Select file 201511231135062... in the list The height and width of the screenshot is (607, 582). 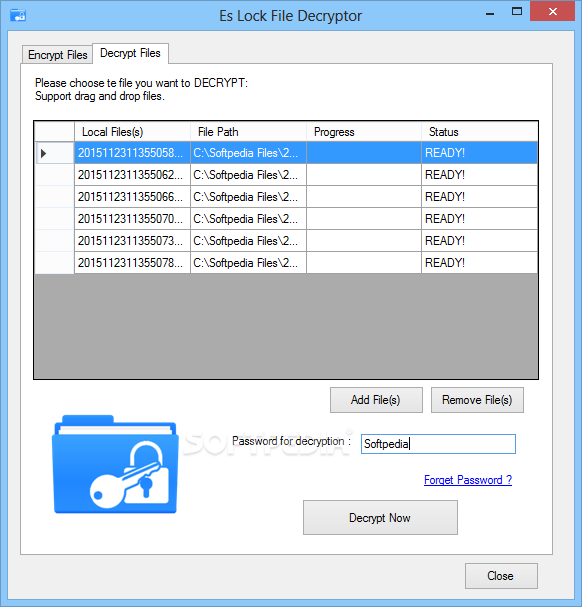click(132, 175)
